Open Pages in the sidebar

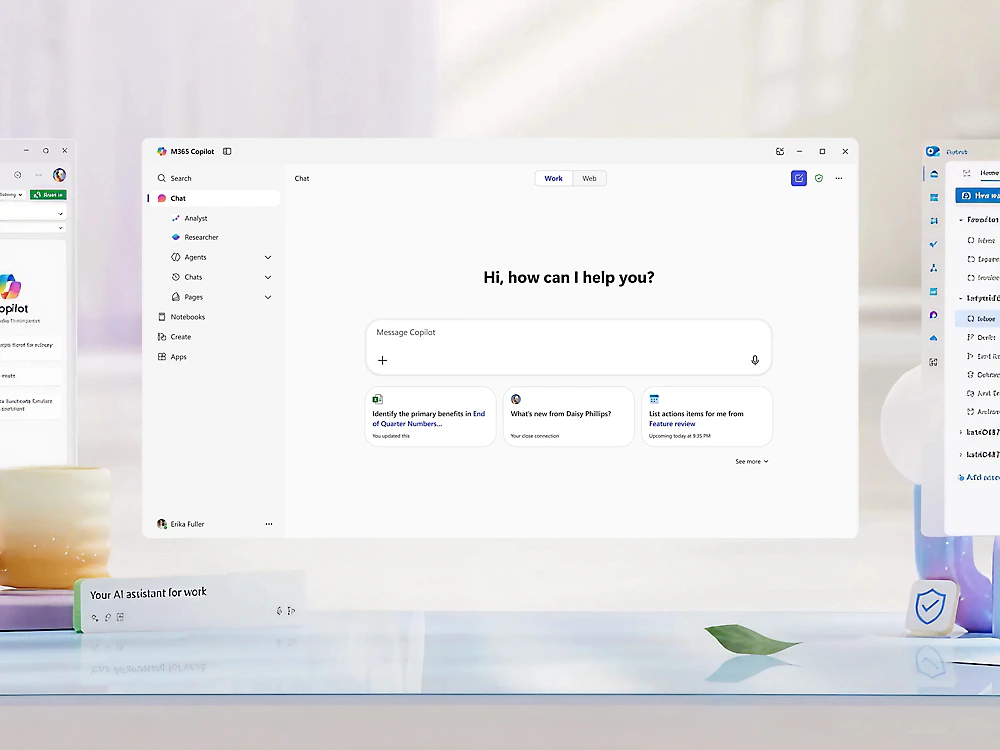(188, 297)
